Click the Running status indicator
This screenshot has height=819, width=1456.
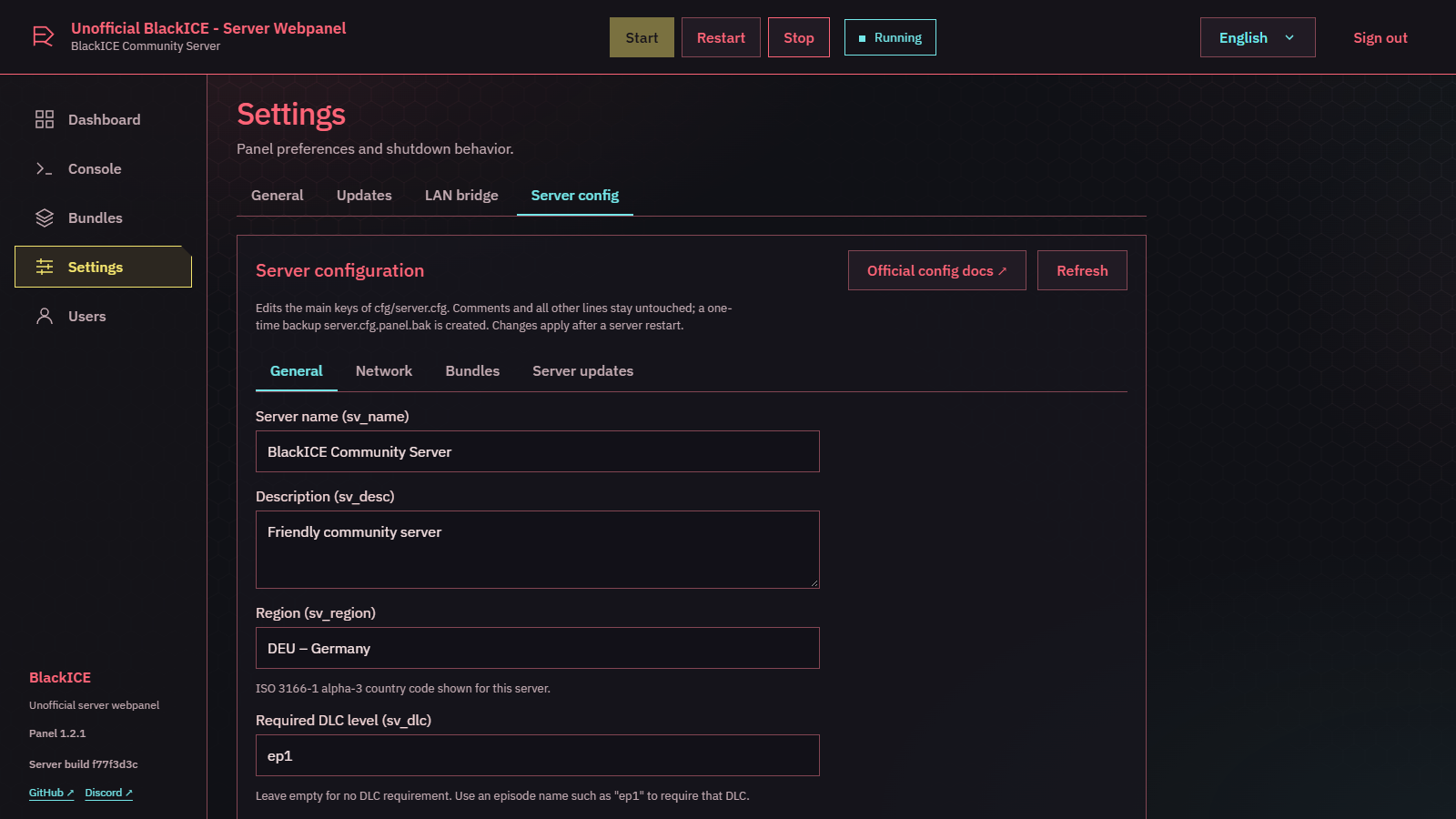(890, 37)
